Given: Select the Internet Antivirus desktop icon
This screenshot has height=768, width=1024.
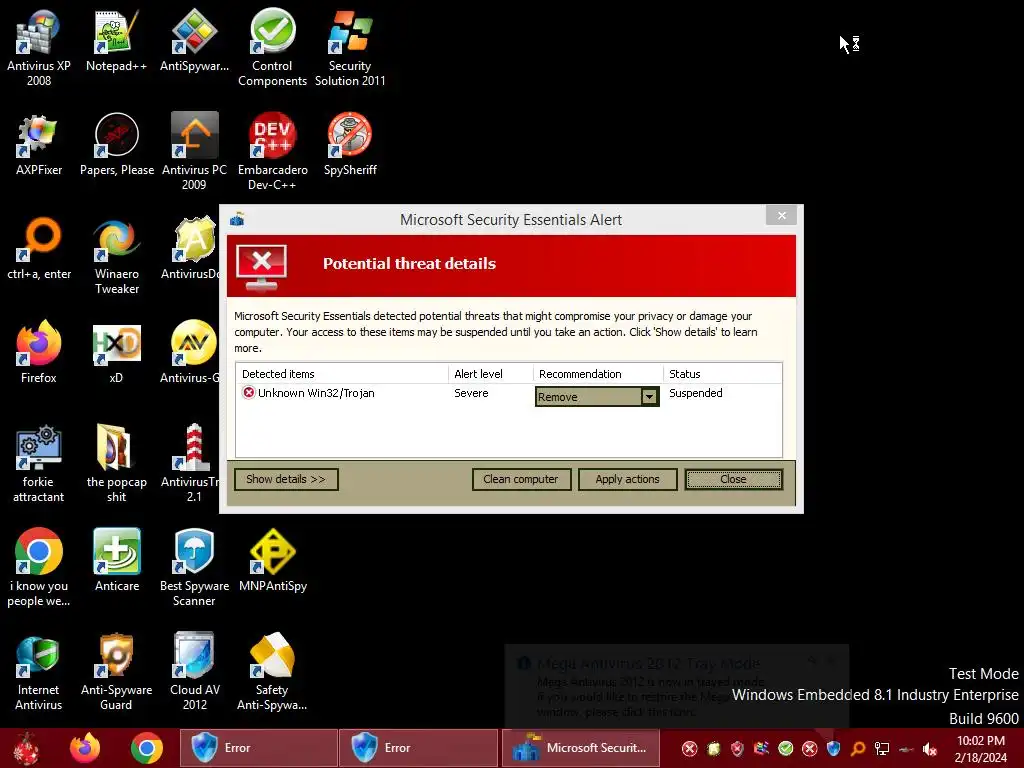Looking at the screenshot, I should point(39,672).
